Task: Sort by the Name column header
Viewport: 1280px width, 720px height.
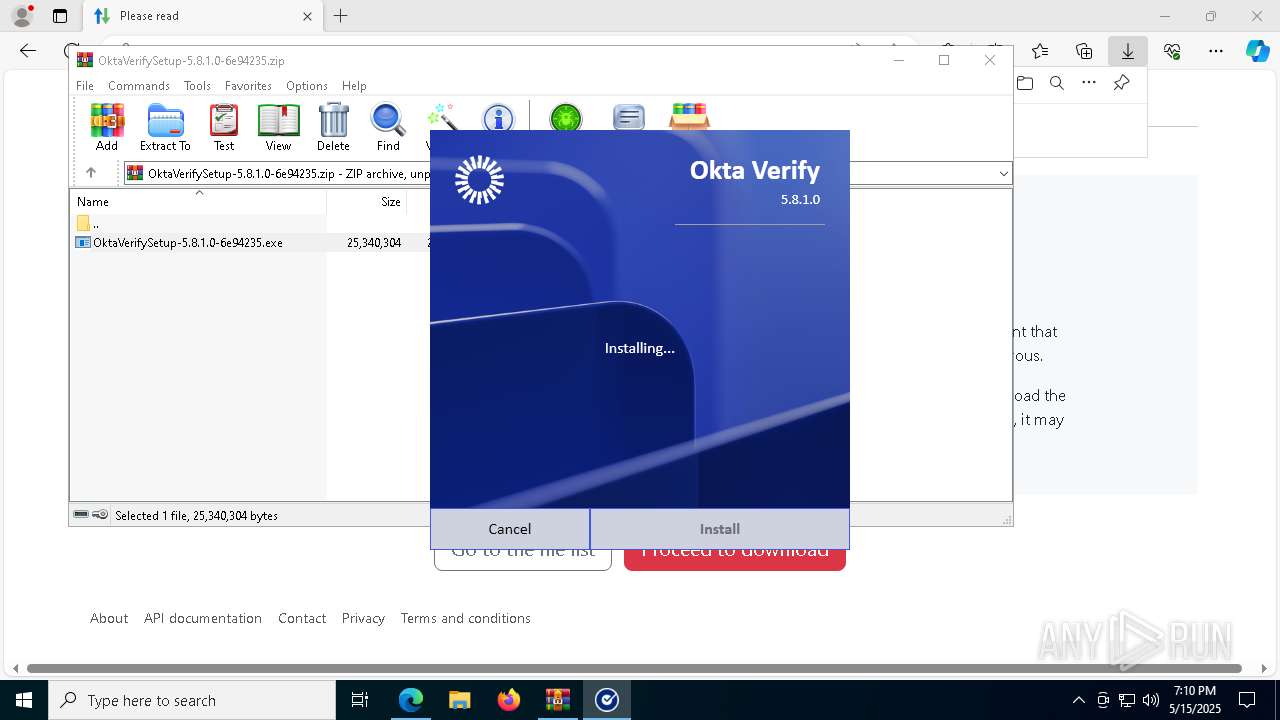Action: (198, 201)
